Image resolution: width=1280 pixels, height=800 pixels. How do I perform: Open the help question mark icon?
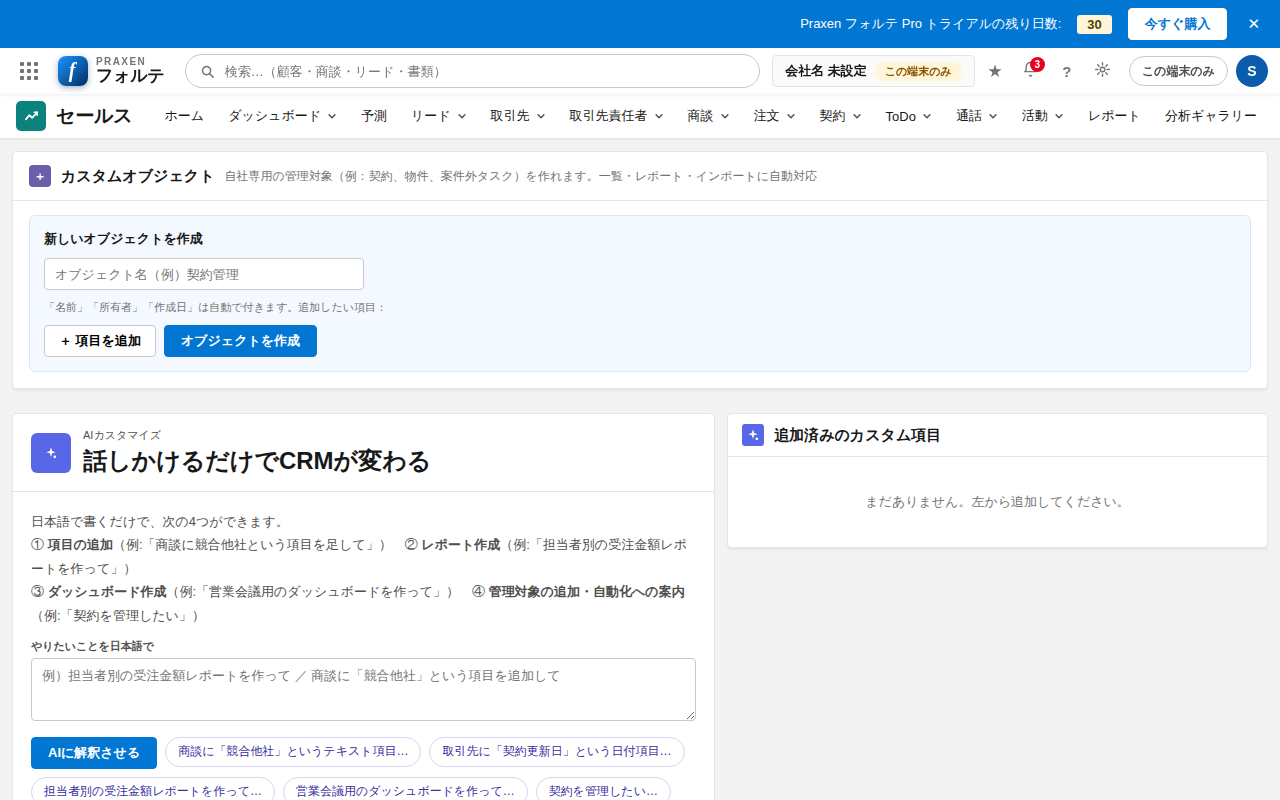point(1066,71)
